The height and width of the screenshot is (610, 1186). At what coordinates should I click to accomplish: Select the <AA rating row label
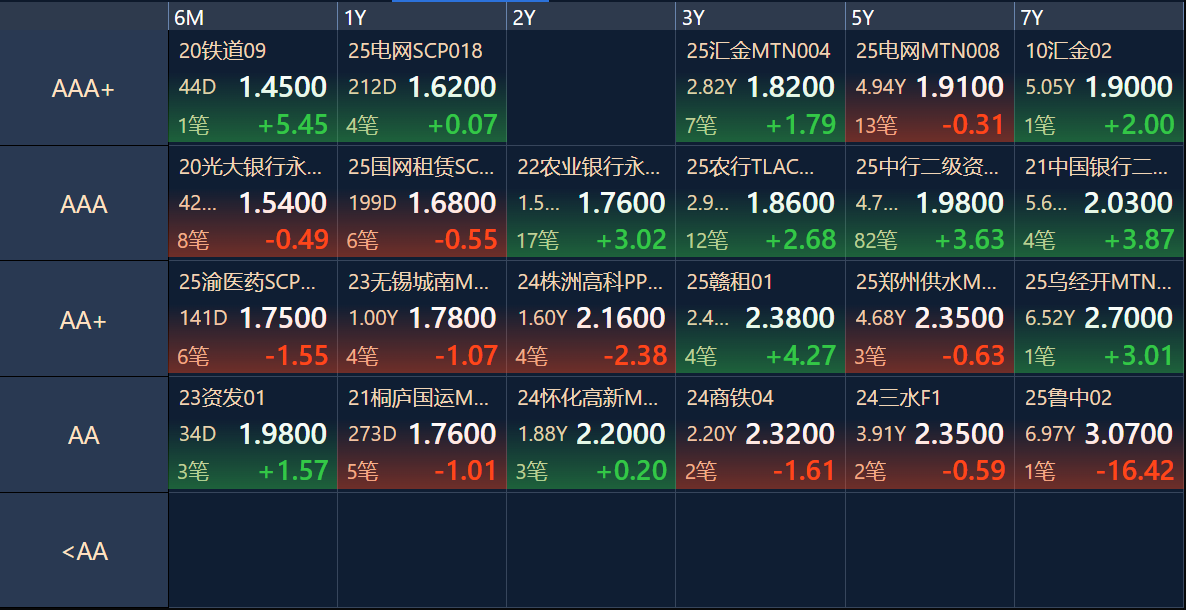click(84, 551)
